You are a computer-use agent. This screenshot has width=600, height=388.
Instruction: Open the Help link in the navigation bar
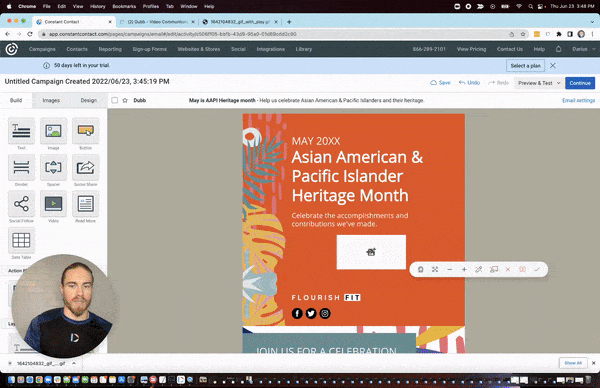tap(539, 49)
